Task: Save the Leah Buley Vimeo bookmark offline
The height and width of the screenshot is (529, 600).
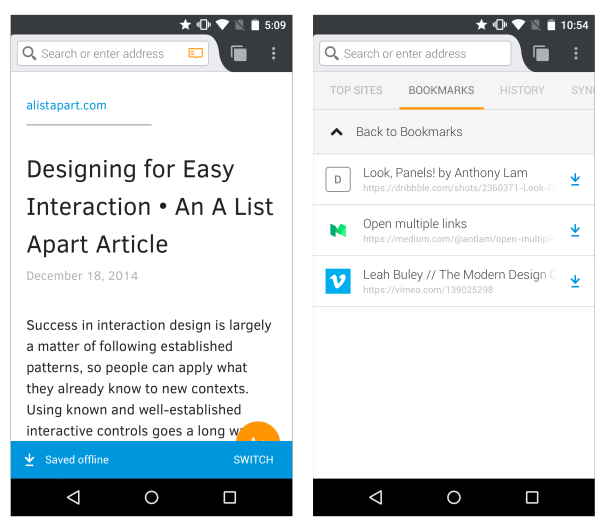Action: point(575,282)
